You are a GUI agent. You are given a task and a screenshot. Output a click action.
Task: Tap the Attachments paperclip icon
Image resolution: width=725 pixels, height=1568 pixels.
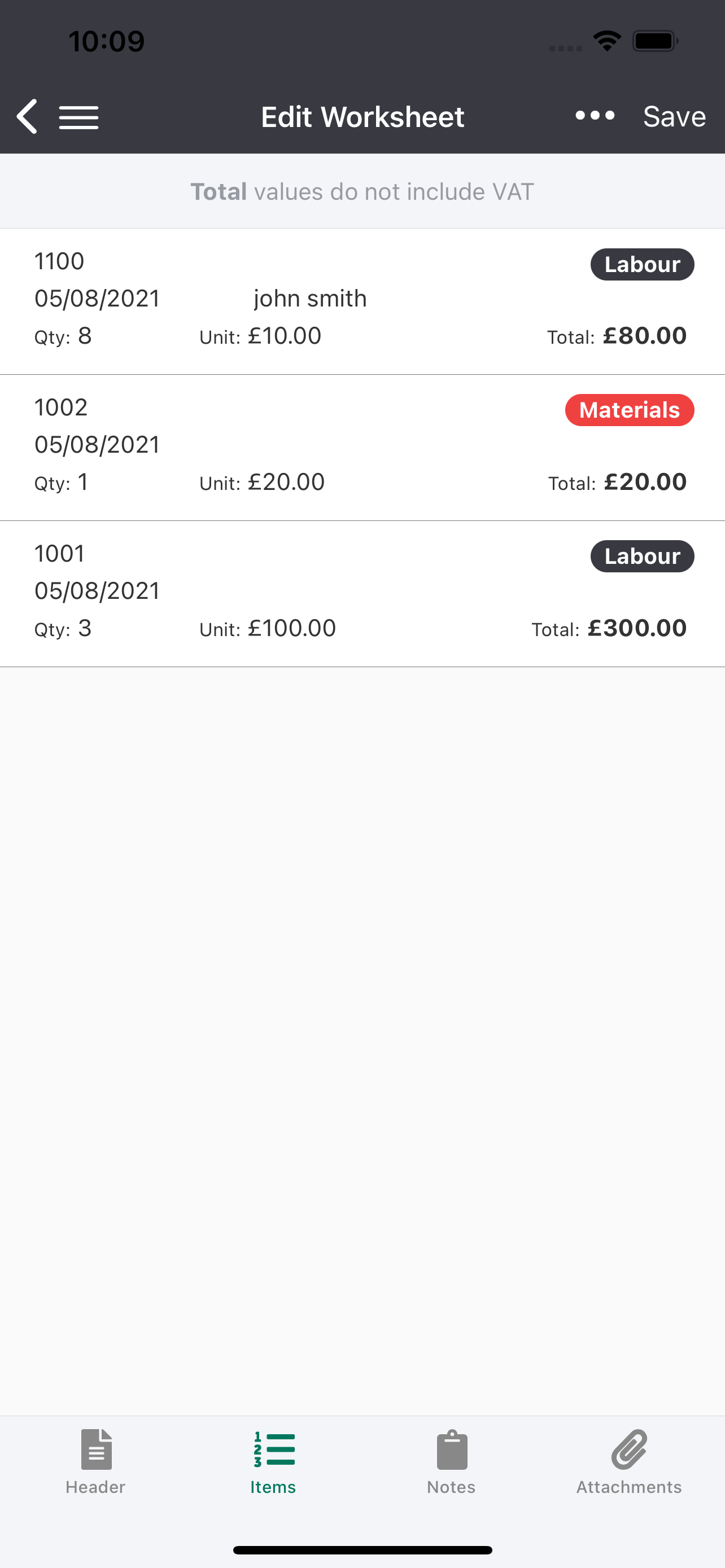tap(629, 1449)
